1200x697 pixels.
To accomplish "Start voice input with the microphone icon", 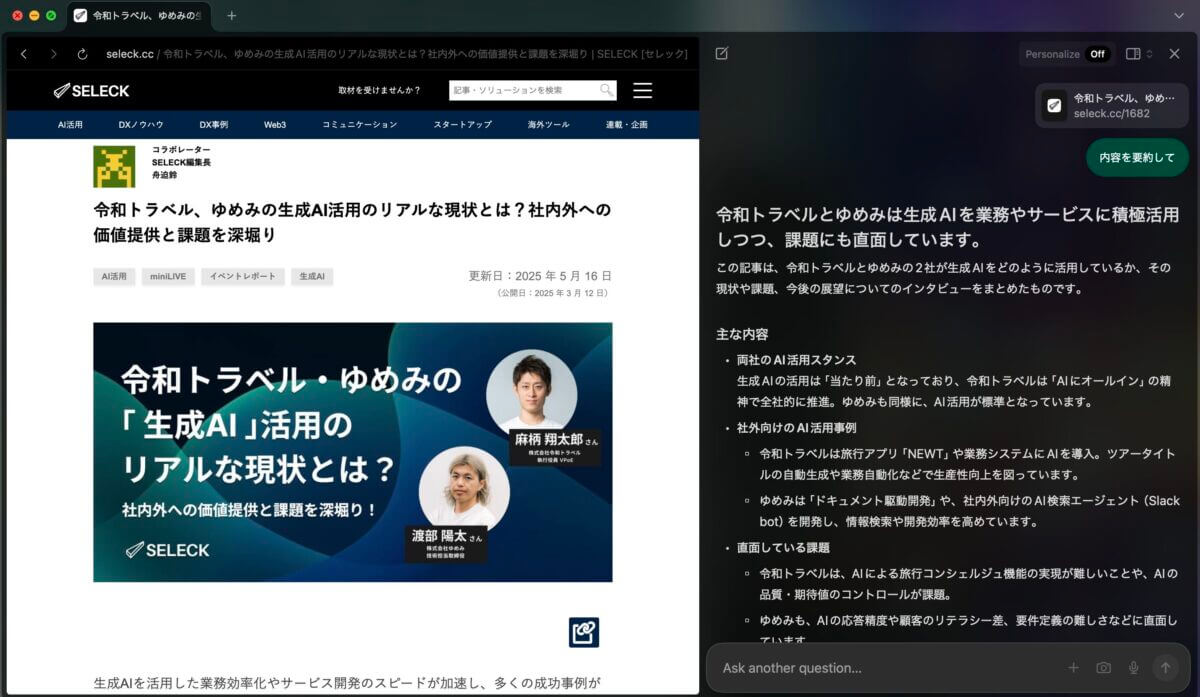I will pos(1134,668).
